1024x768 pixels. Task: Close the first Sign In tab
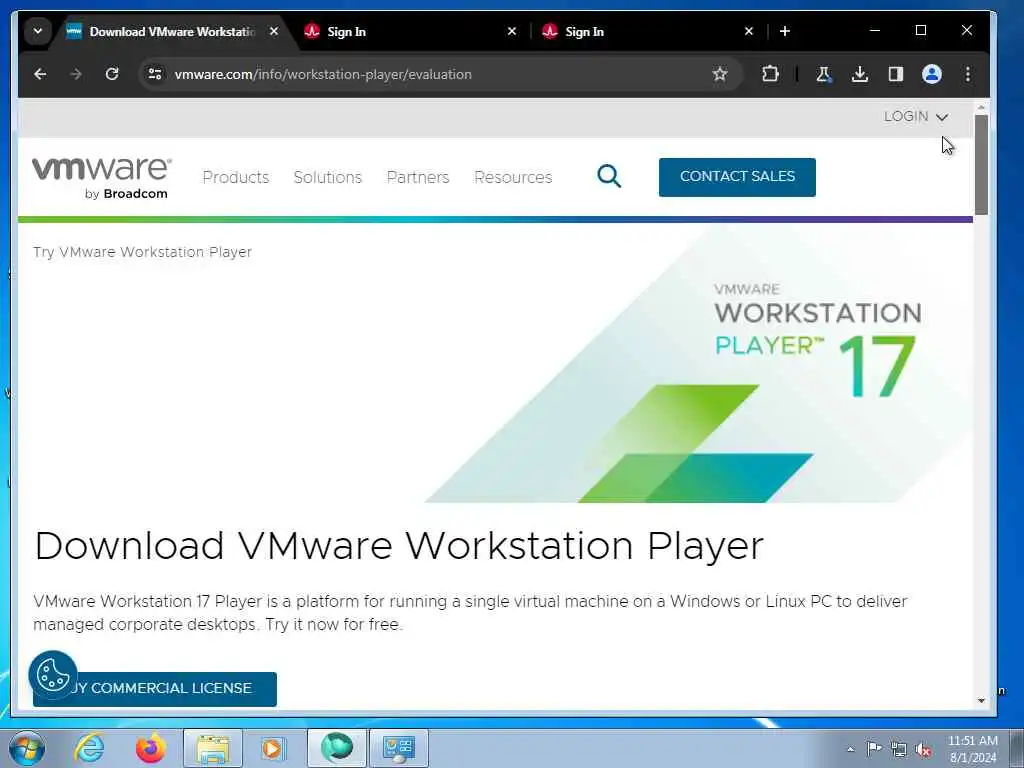coord(512,31)
